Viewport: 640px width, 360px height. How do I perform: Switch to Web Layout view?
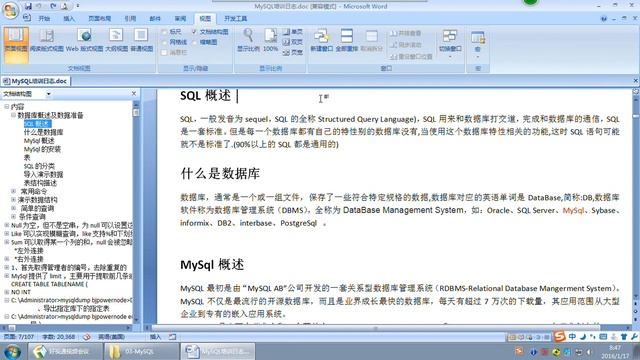84,41
